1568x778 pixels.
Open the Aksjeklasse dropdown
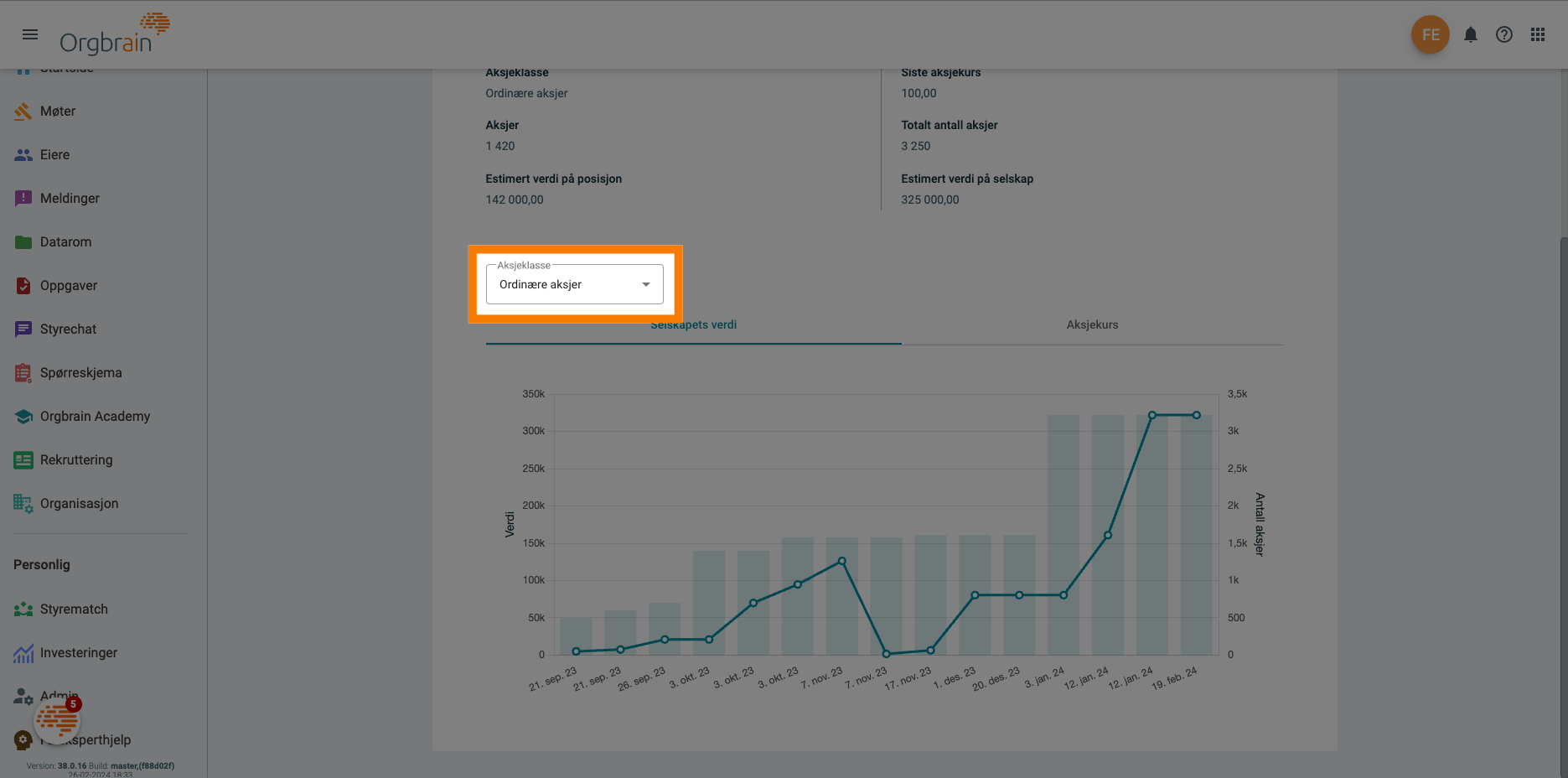click(x=575, y=284)
